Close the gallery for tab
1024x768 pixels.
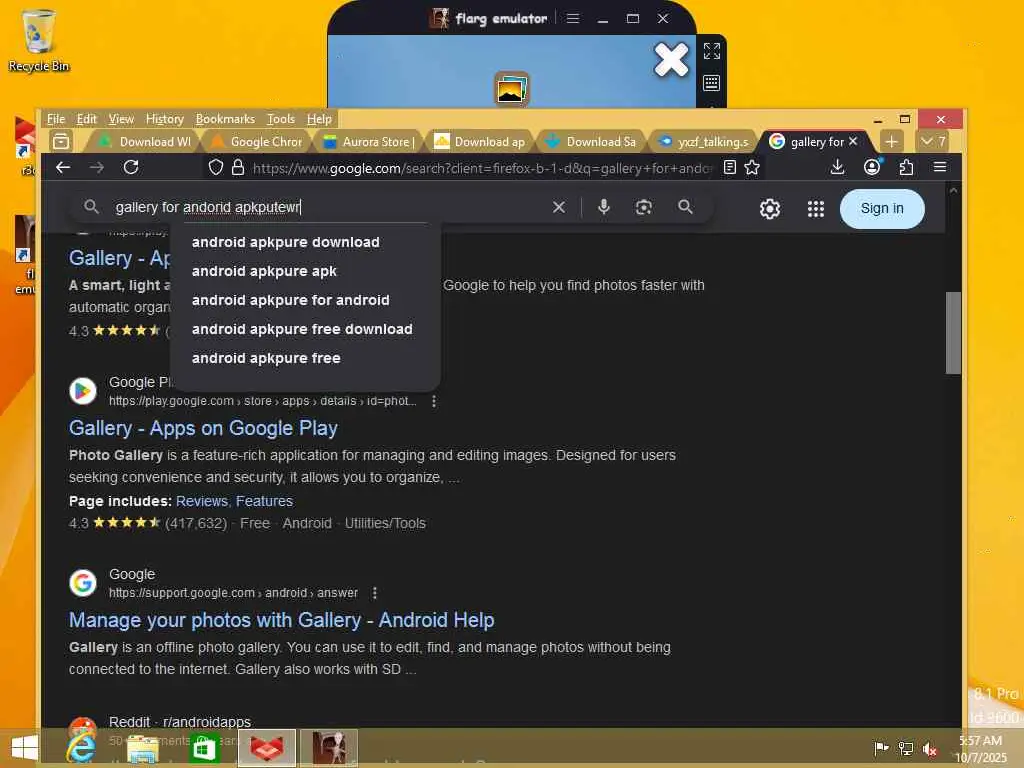[x=853, y=141]
